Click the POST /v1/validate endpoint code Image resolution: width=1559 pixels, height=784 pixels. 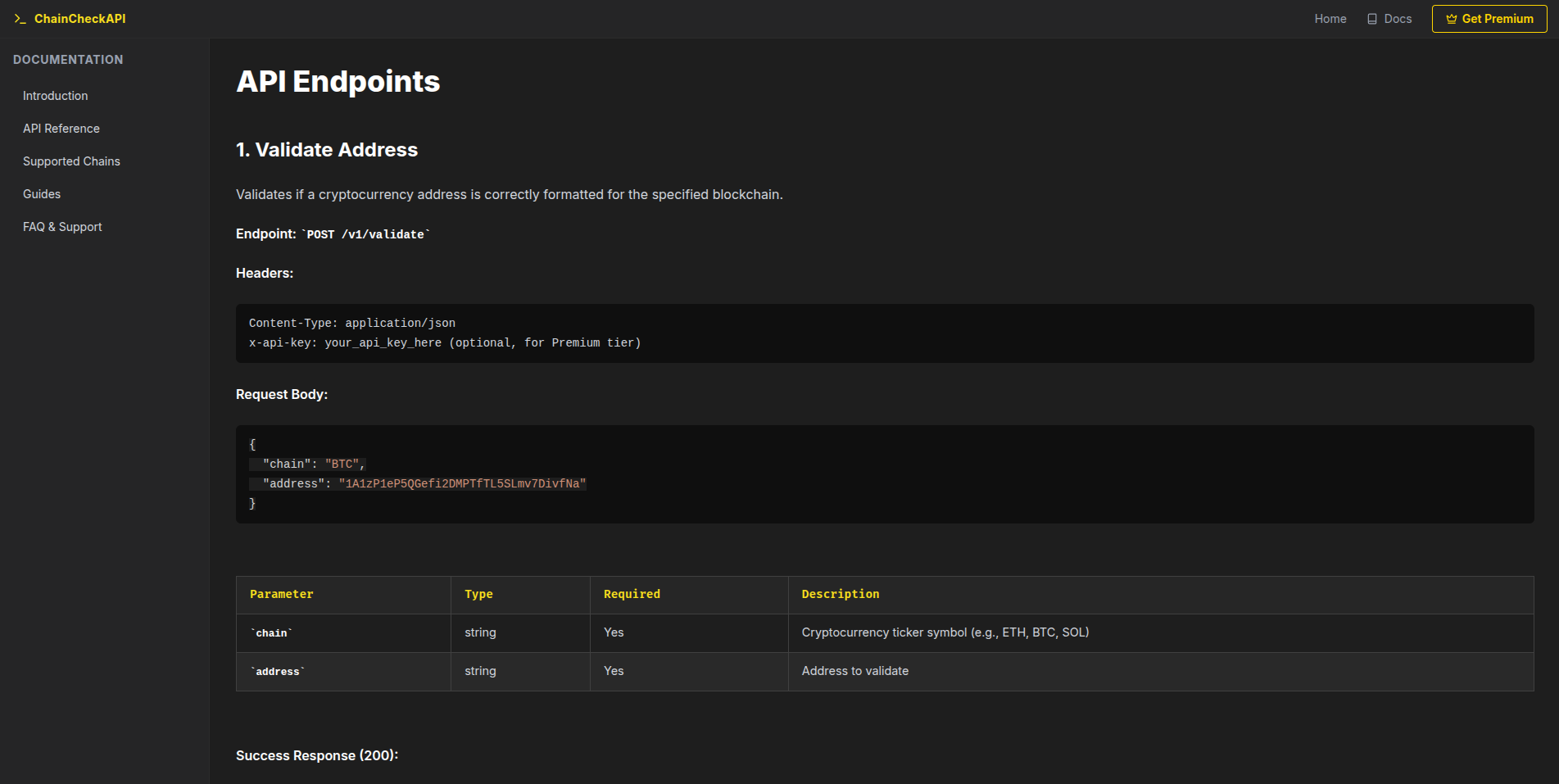pos(365,234)
